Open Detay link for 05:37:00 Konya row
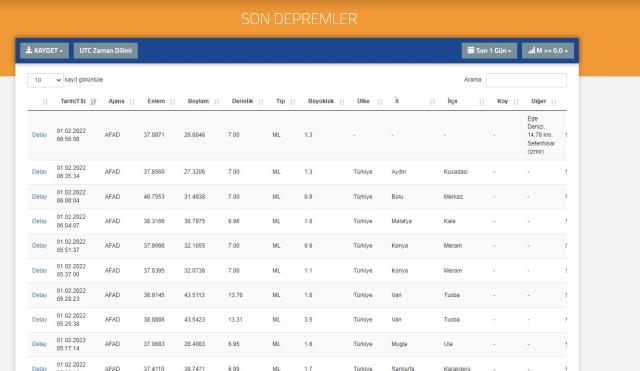The image size is (640, 371). point(40,271)
